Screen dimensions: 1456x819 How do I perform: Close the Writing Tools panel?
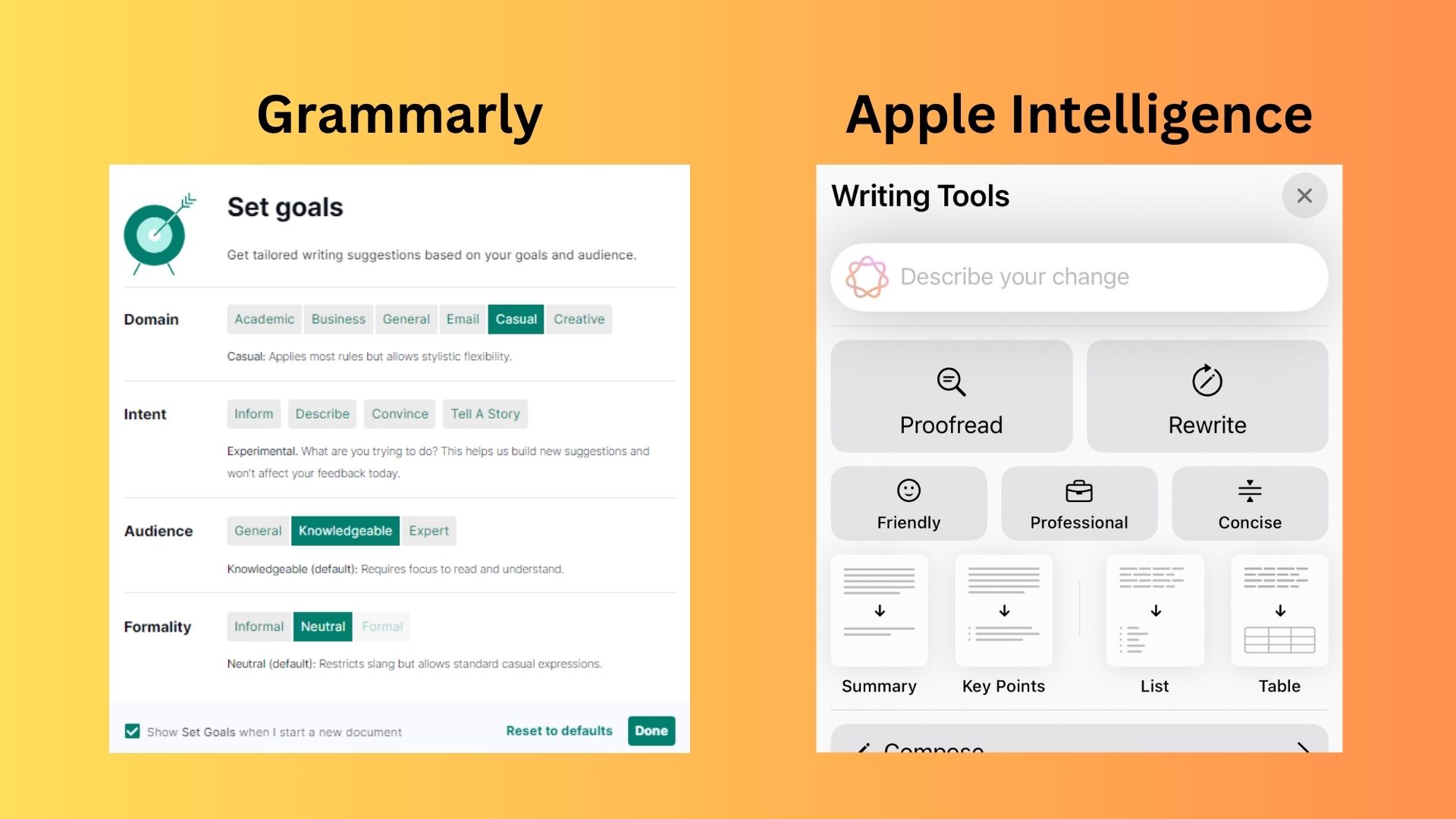[1304, 196]
